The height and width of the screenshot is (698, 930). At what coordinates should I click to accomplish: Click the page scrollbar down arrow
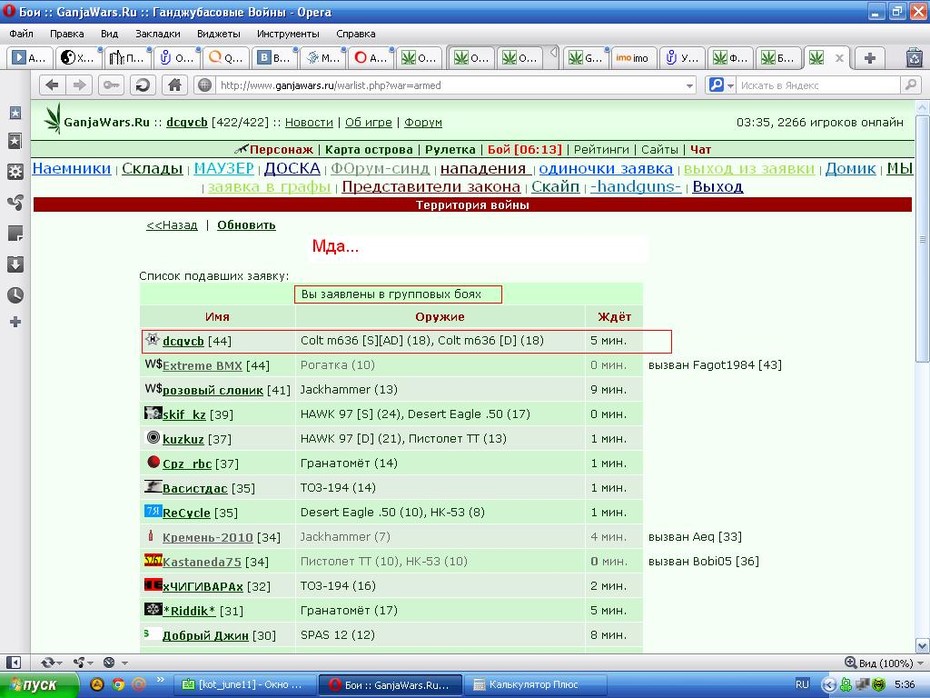(x=922, y=646)
